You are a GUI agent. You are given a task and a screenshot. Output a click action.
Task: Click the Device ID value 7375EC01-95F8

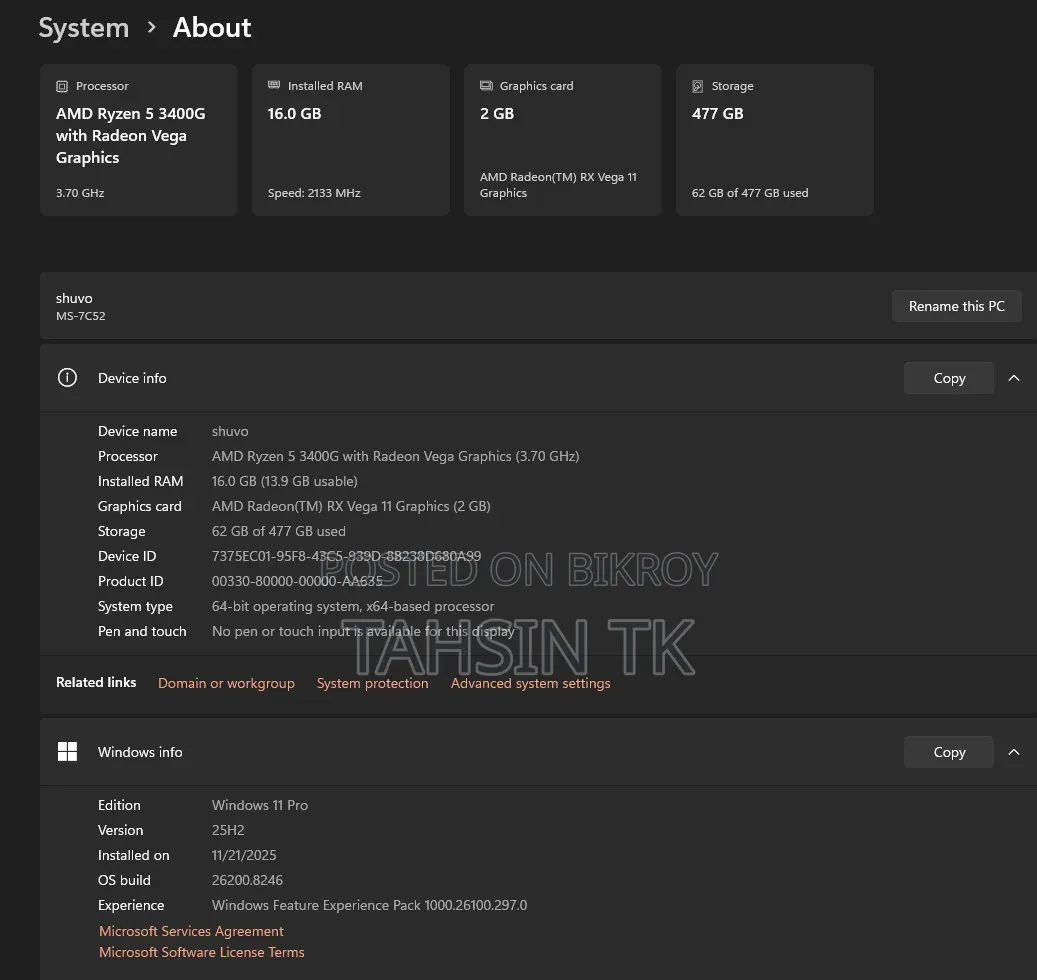coord(347,556)
